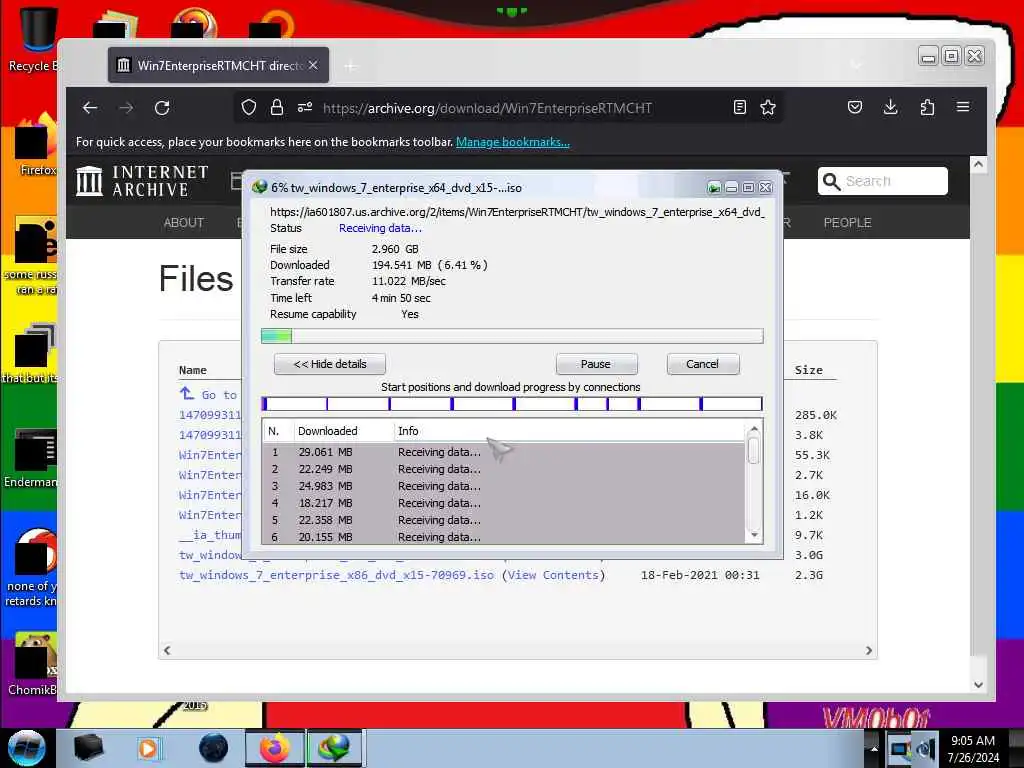Click the taskbar clock showing 9:05 AM
1024x768 pixels.
(973, 748)
